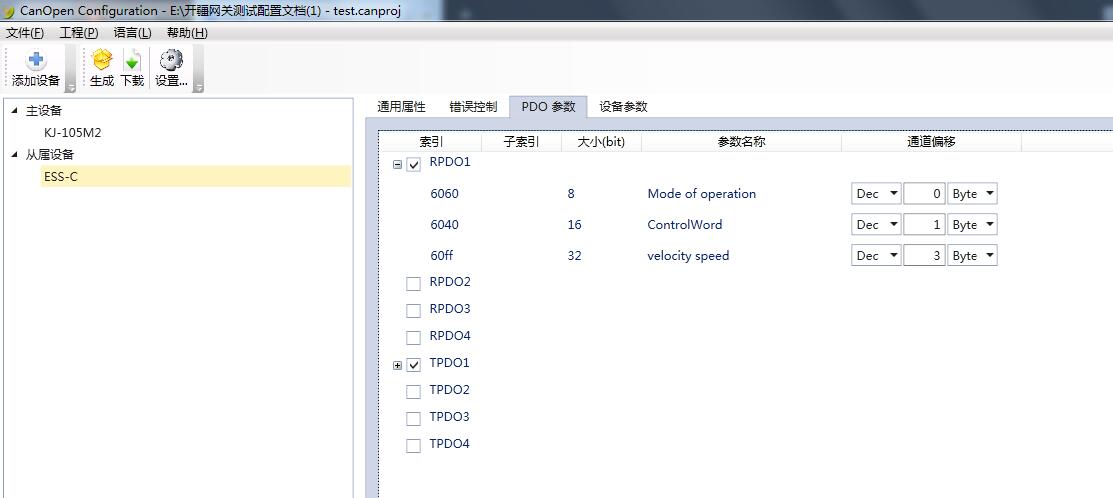Collapse the RPDO1 tree node

point(398,165)
